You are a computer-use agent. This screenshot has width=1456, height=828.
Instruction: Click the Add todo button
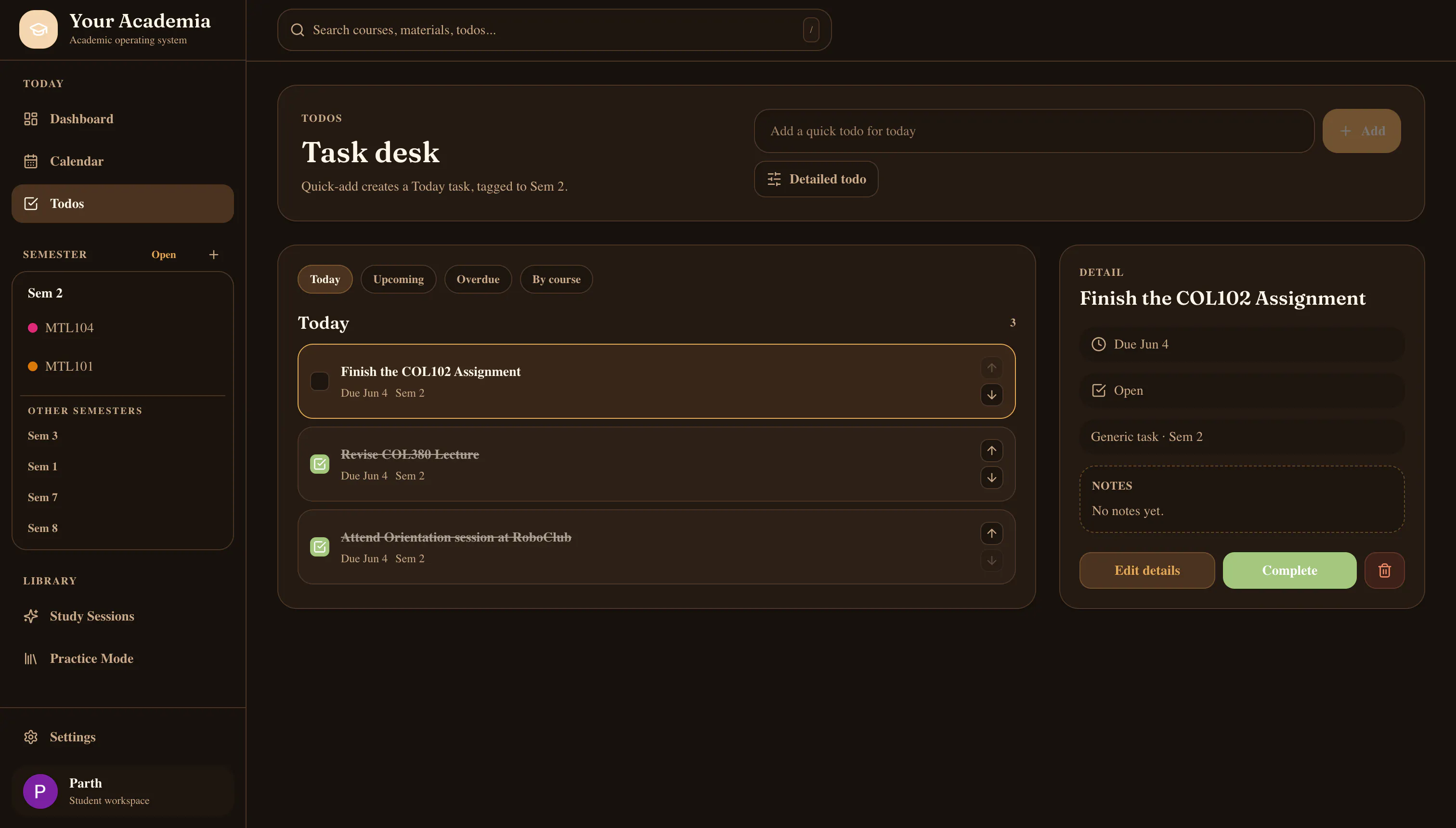[1362, 131]
